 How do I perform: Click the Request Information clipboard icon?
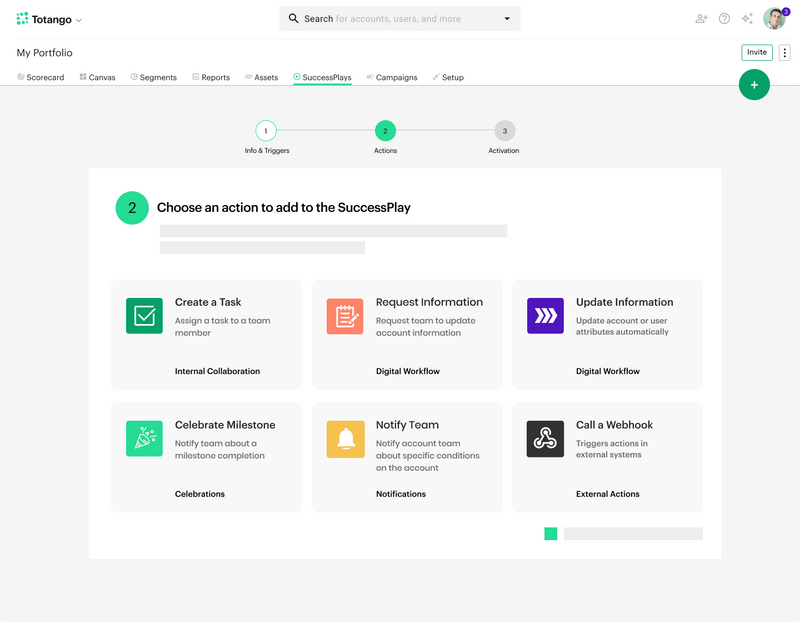(345, 315)
